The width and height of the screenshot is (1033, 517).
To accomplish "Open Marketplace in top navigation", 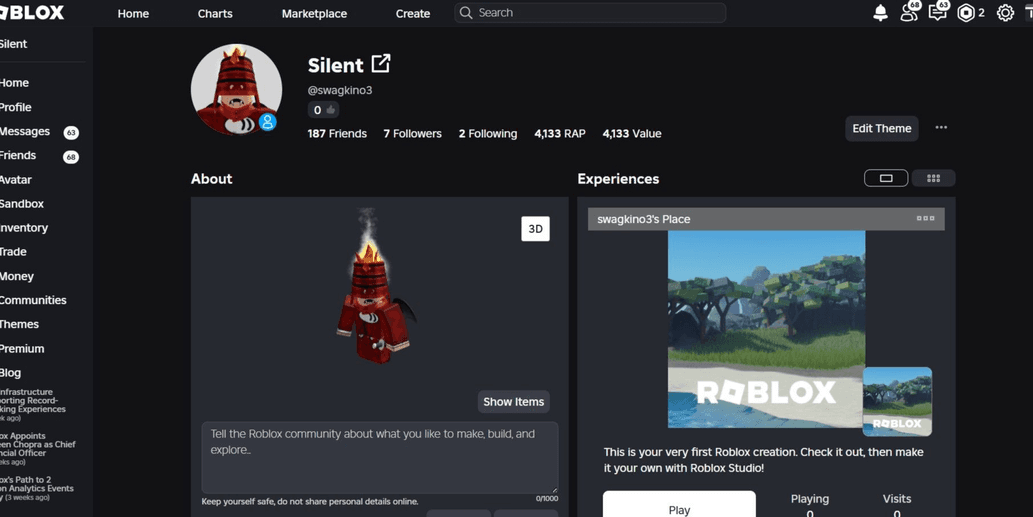I will (x=314, y=13).
